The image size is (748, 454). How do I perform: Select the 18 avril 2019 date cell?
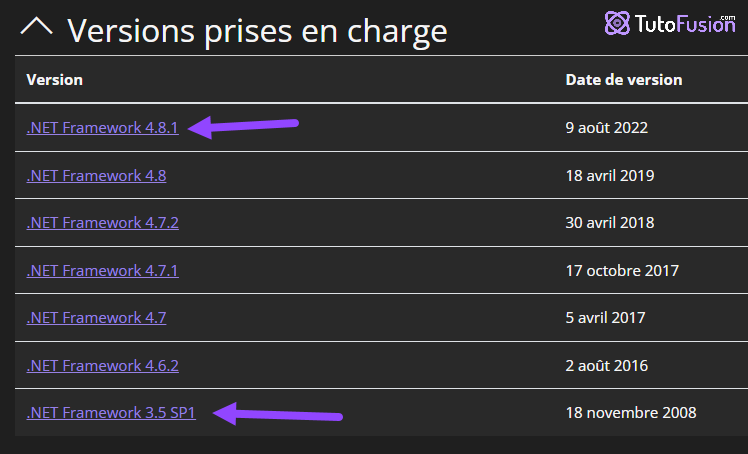[x=610, y=175]
